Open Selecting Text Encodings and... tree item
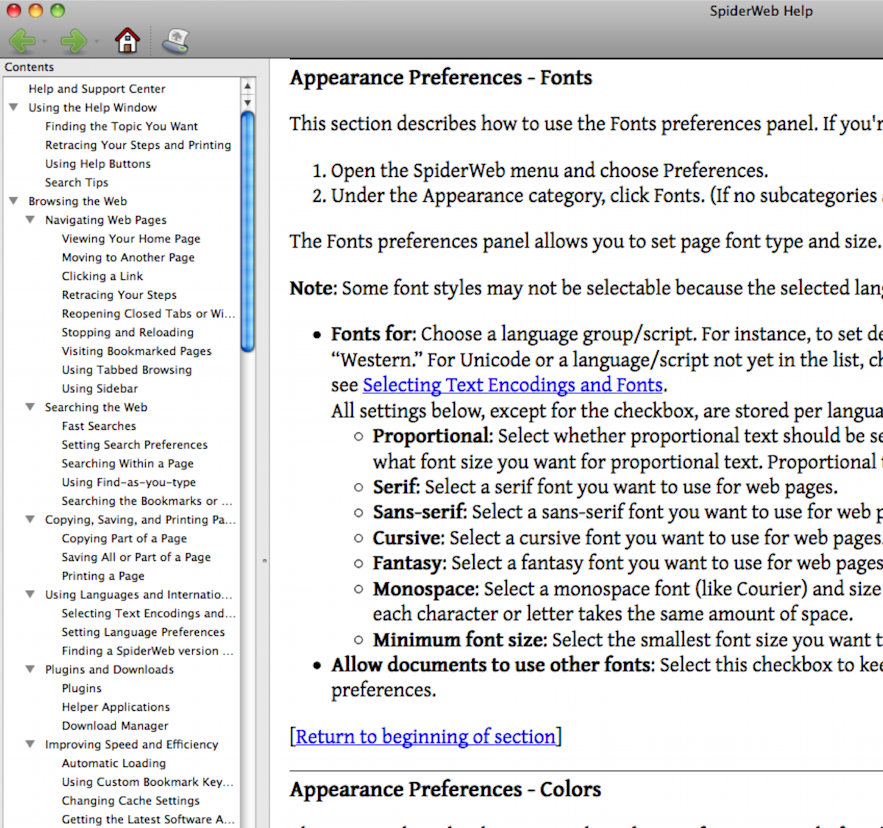This screenshot has width=883, height=828. (x=149, y=613)
